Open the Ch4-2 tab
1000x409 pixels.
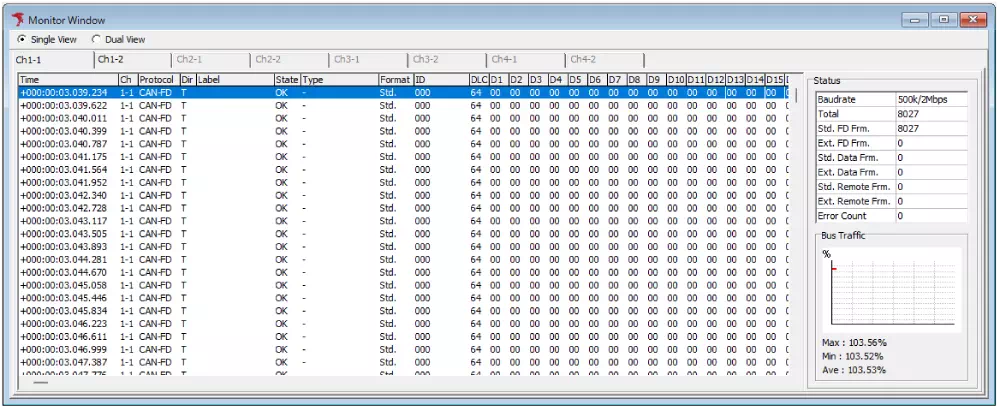[x=583, y=60]
